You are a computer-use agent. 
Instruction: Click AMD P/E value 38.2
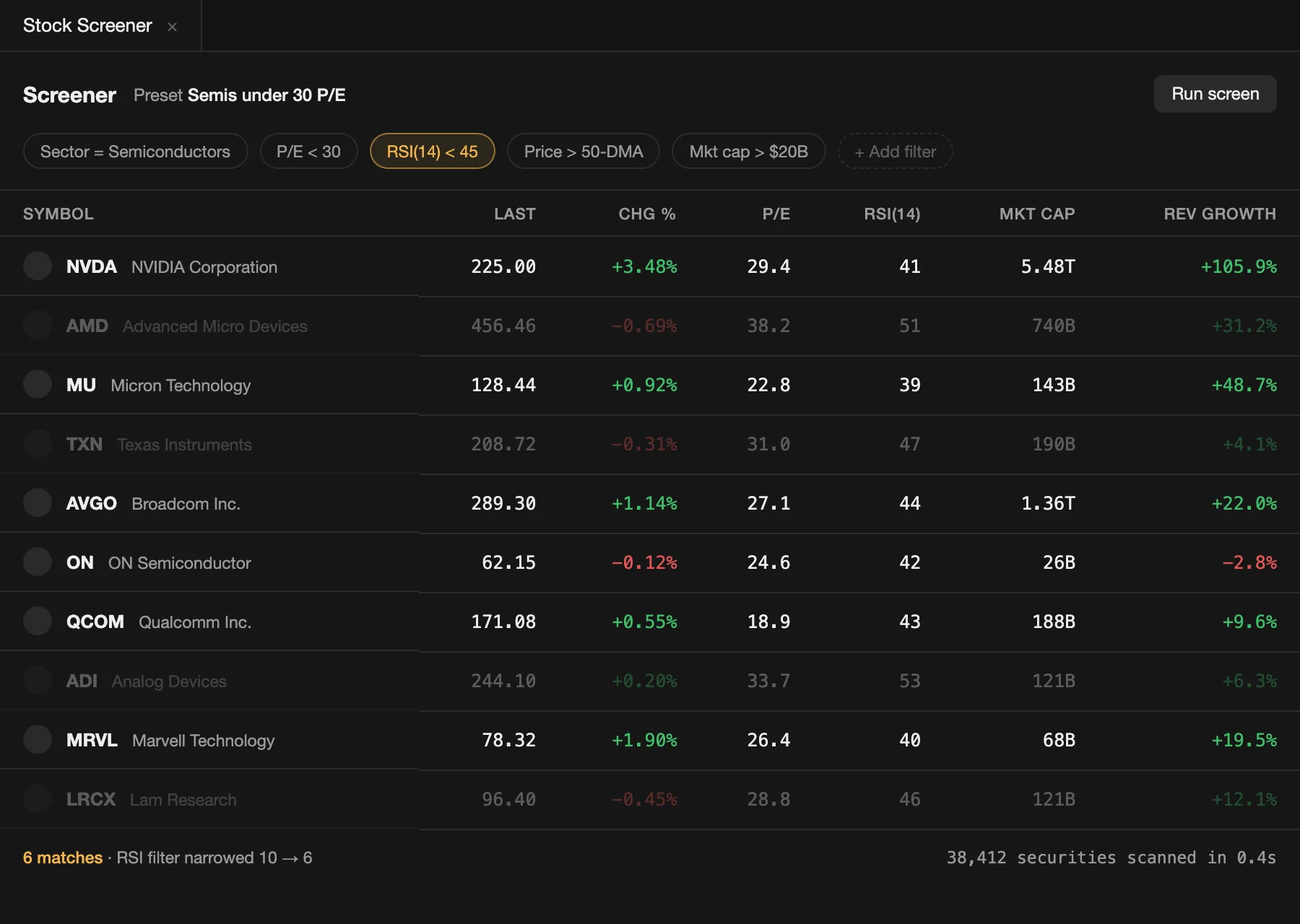tap(768, 326)
